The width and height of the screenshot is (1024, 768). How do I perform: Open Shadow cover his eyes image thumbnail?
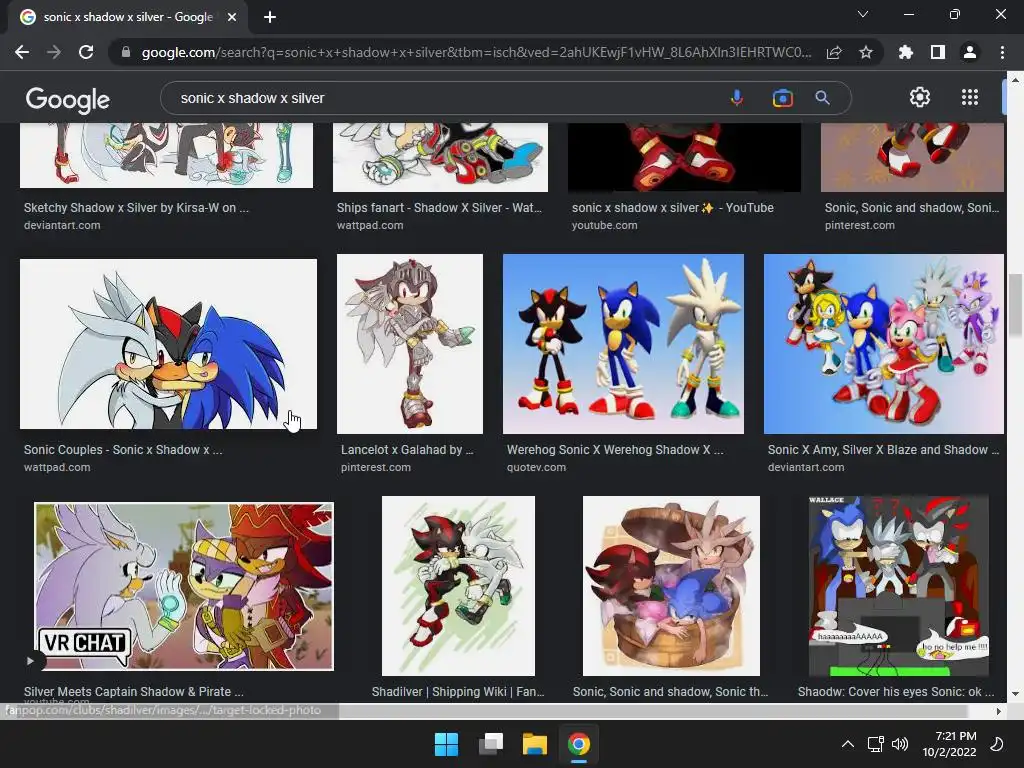[899, 586]
